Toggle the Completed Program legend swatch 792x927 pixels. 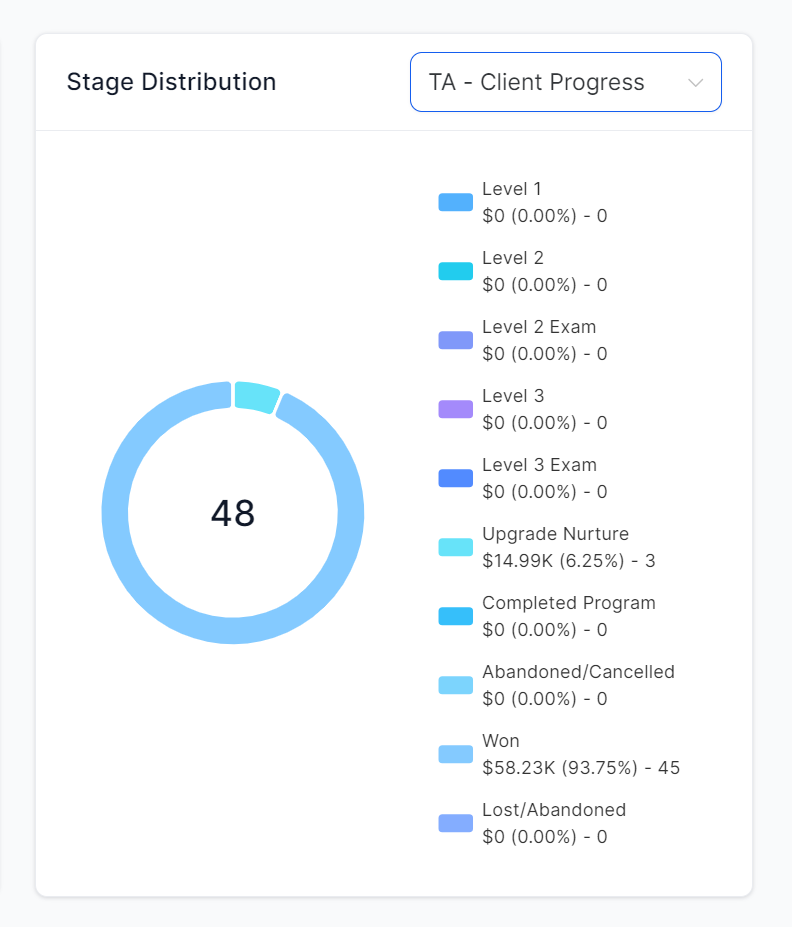tap(455, 616)
